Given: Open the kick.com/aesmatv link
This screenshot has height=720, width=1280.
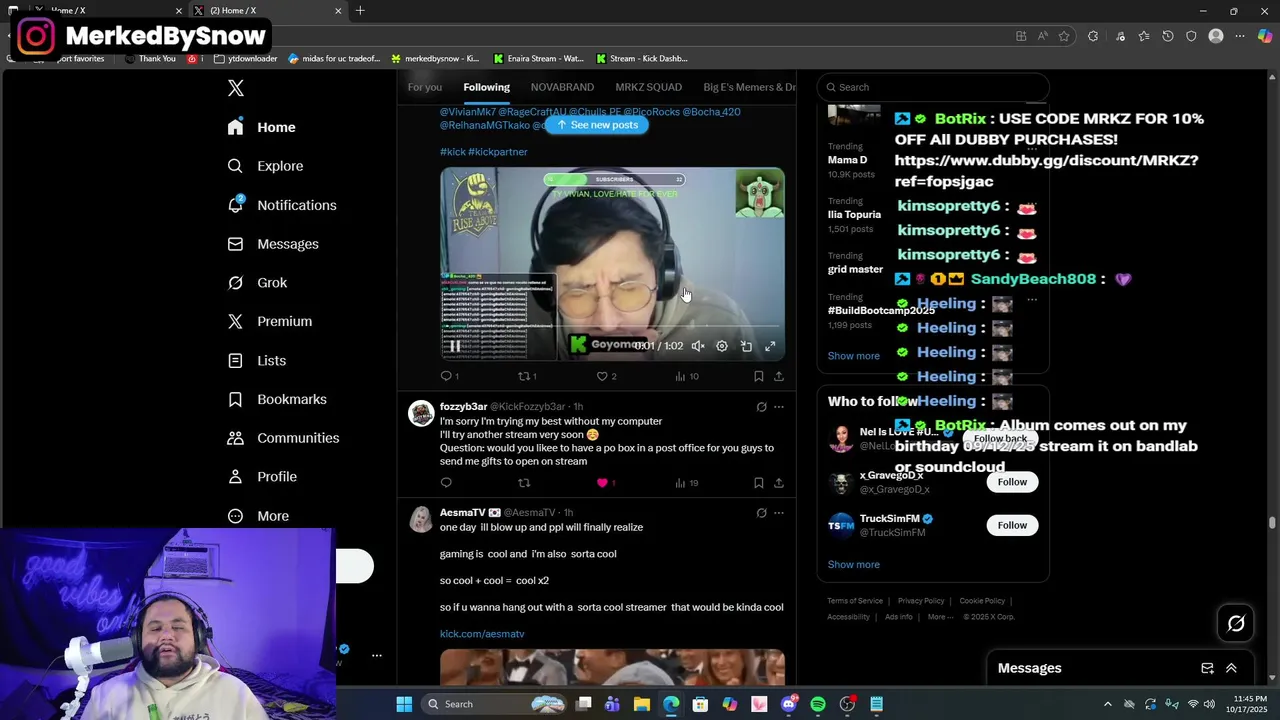Looking at the screenshot, I should (482, 634).
